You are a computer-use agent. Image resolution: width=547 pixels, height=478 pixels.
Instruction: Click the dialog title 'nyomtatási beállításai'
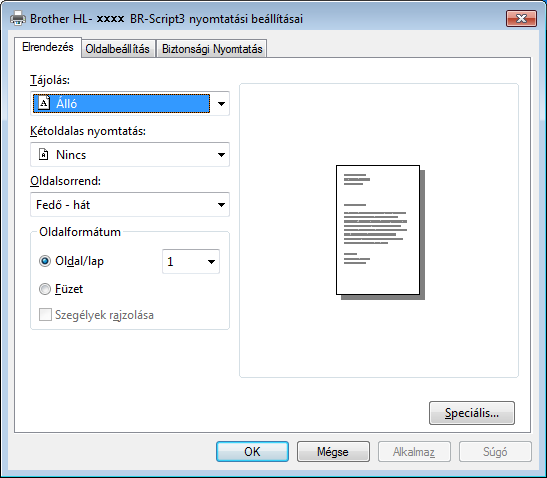click(x=246, y=18)
